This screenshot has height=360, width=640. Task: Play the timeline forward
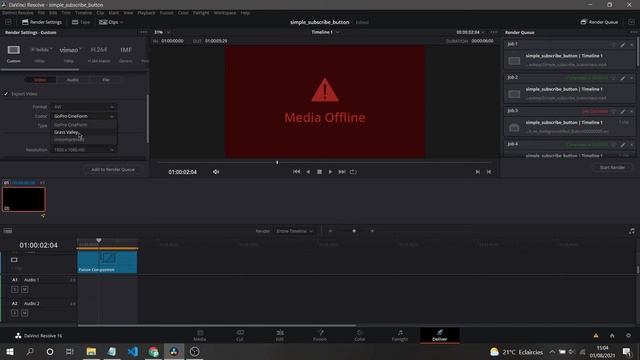click(330, 172)
